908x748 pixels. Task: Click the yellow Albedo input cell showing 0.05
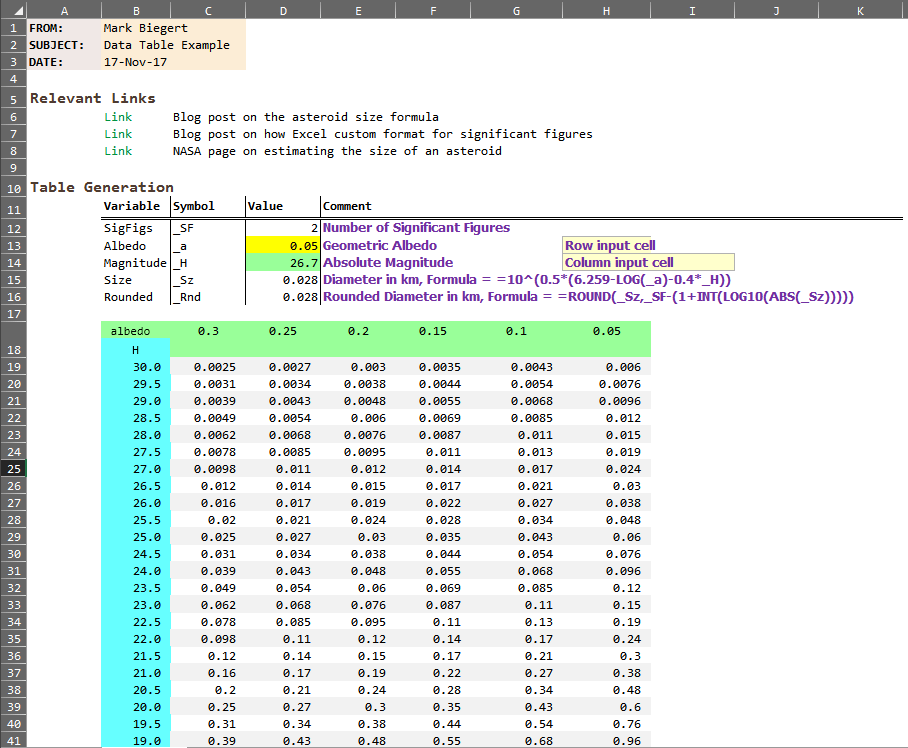(283, 245)
